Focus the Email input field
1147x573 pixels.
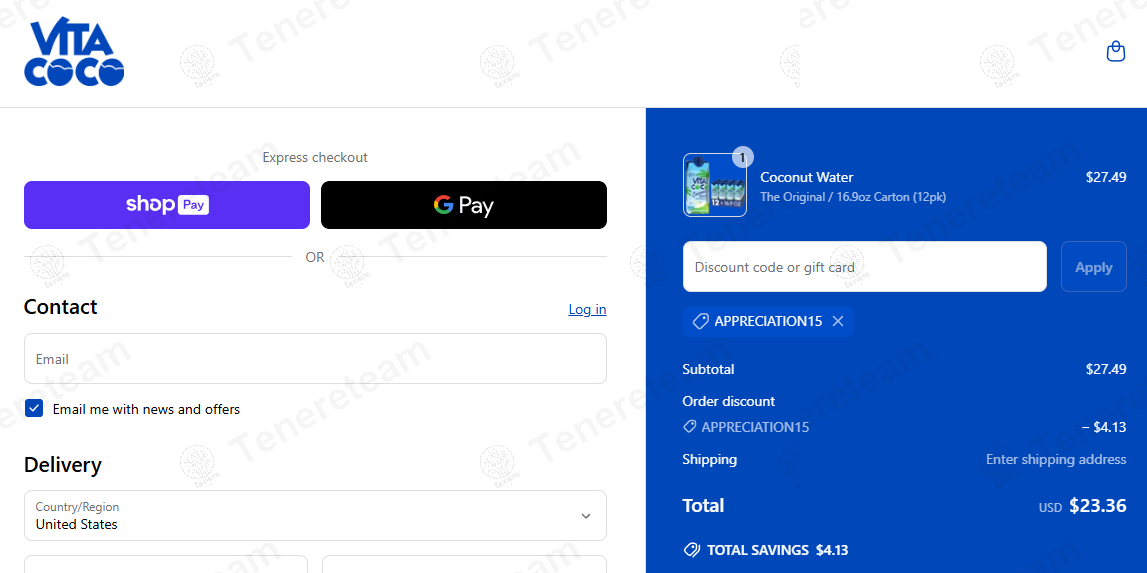(x=315, y=359)
